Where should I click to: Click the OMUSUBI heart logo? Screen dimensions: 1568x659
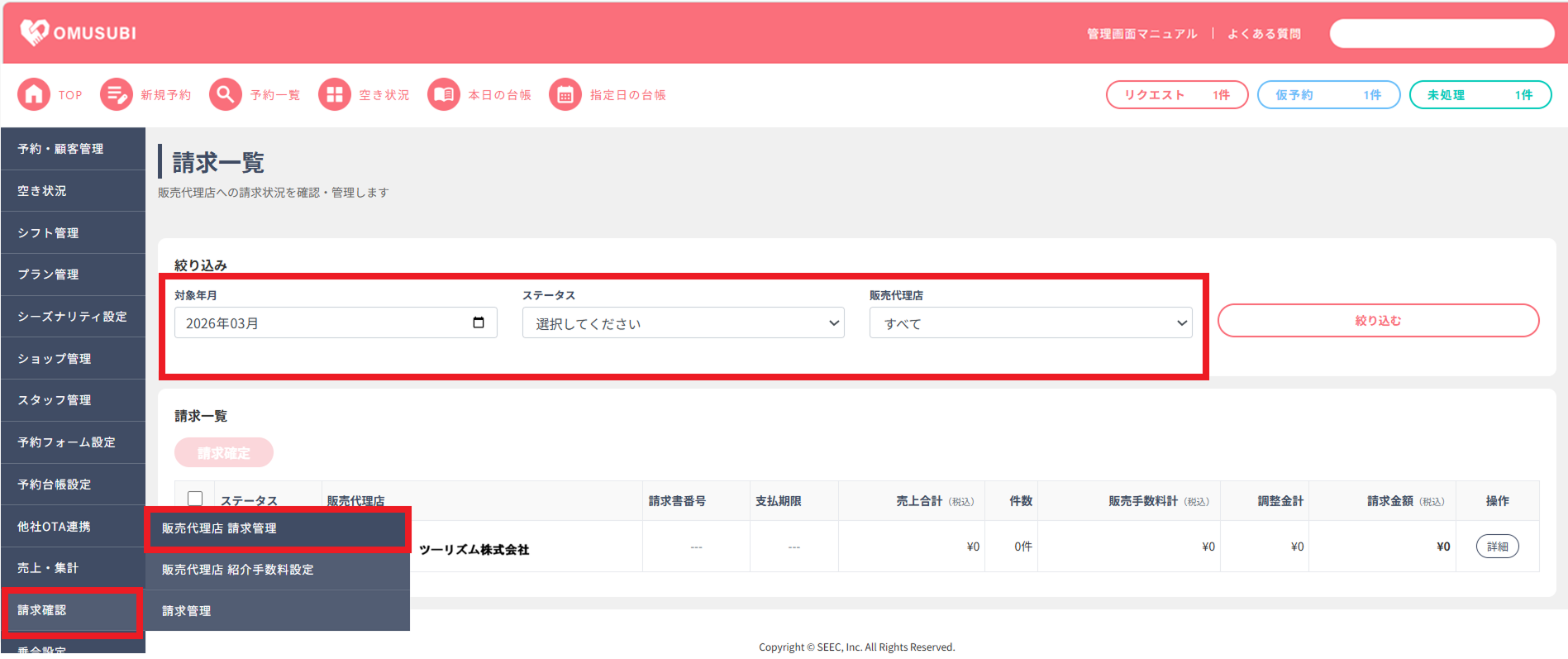click(x=35, y=32)
